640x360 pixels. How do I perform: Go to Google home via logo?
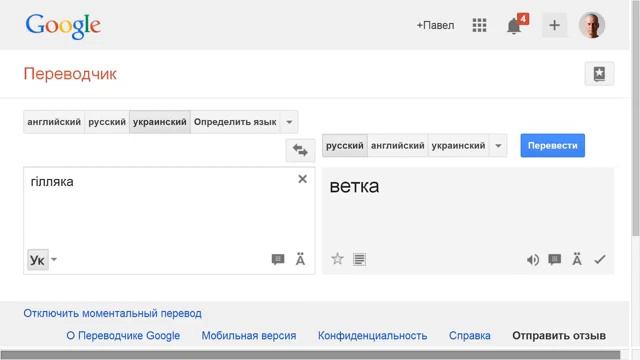(x=63, y=26)
